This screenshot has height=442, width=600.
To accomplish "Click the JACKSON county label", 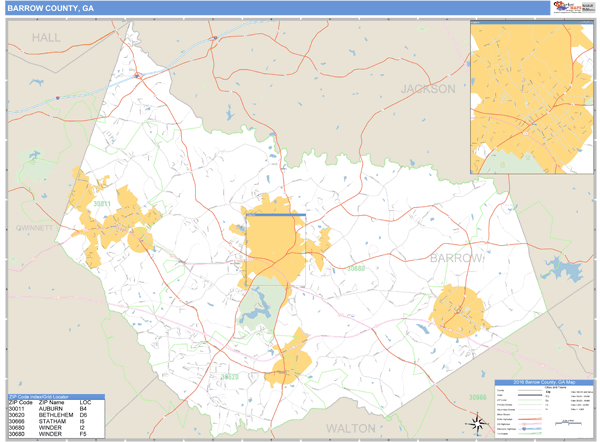I will click(428, 89).
